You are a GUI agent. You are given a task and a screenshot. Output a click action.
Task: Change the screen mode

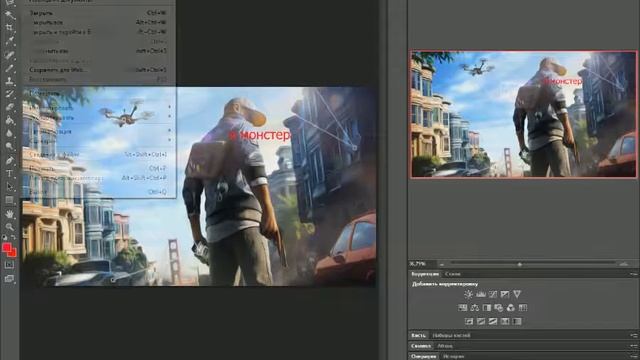10,279
